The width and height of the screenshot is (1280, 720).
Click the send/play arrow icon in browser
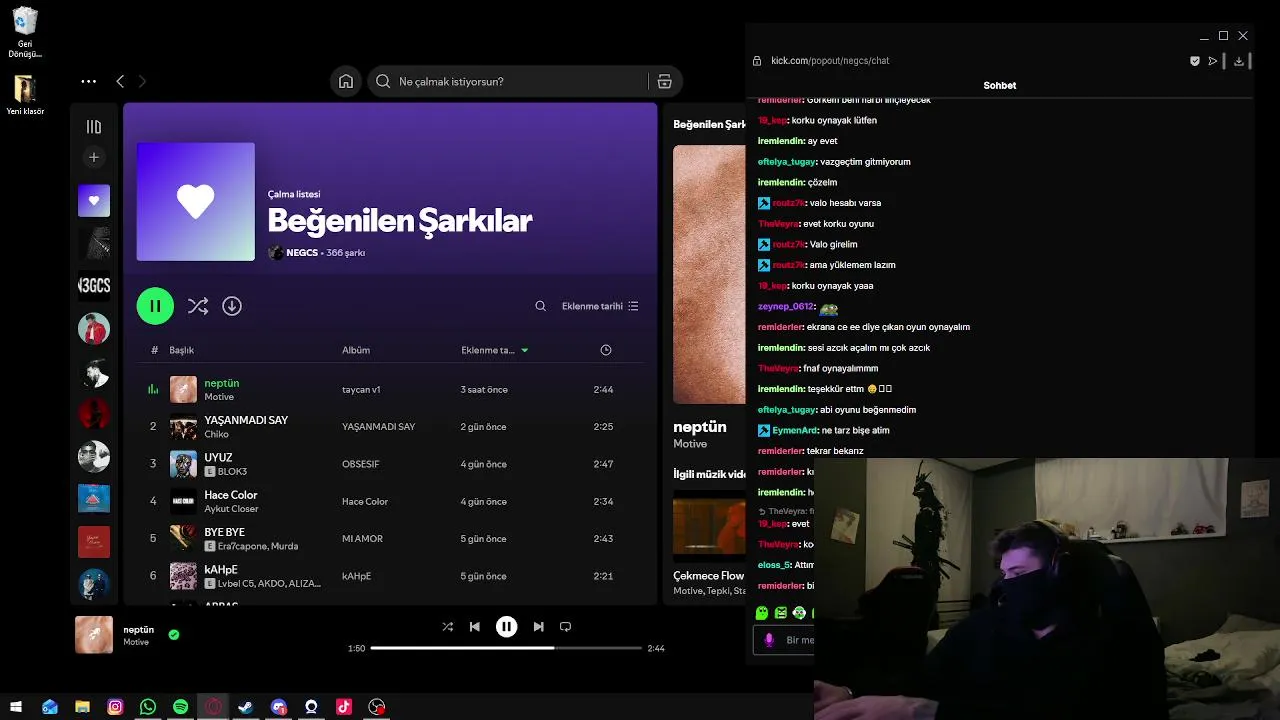click(x=1213, y=61)
